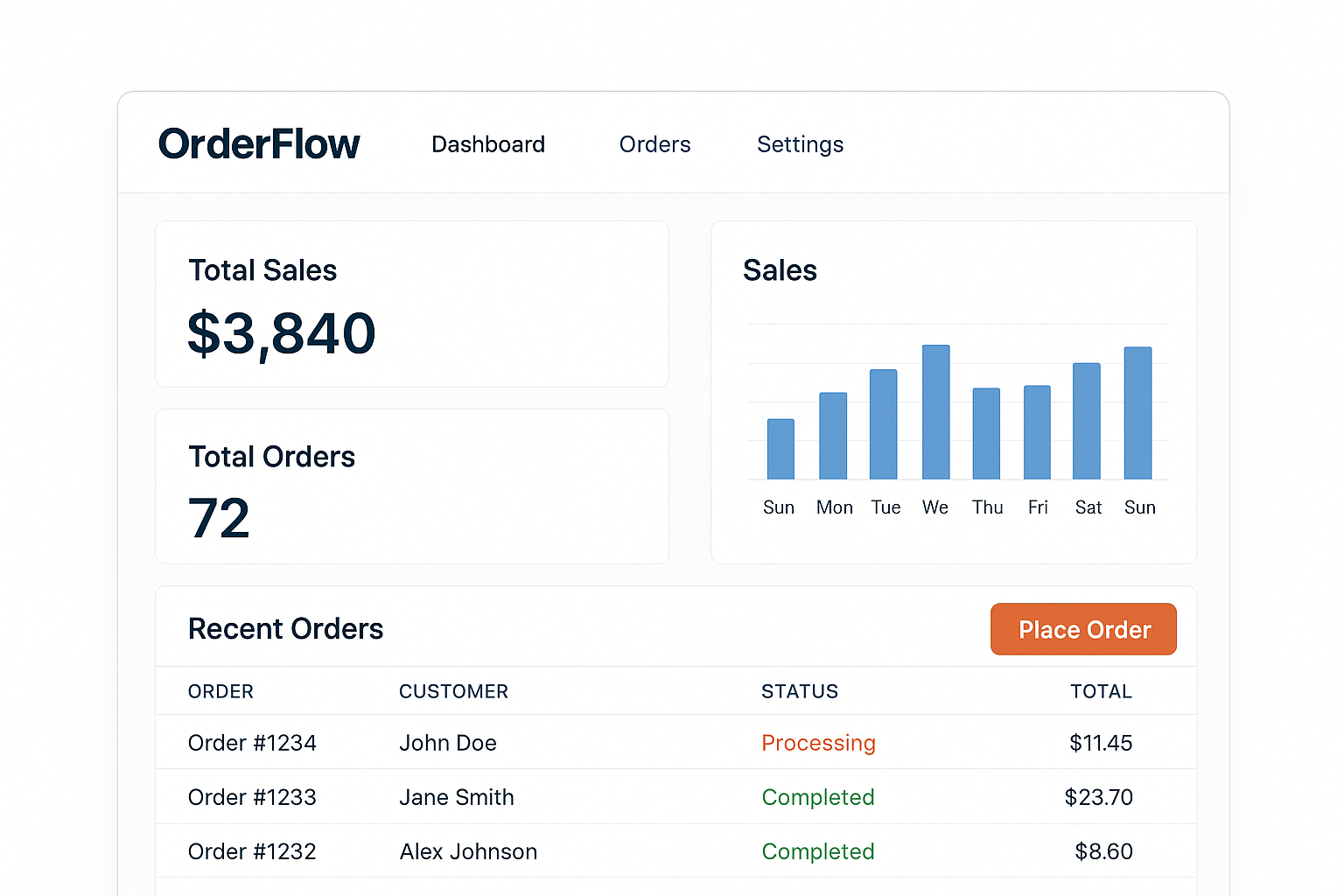Click the $23.70 total for Jane Smith
The image size is (1344, 896).
point(1098,797)
